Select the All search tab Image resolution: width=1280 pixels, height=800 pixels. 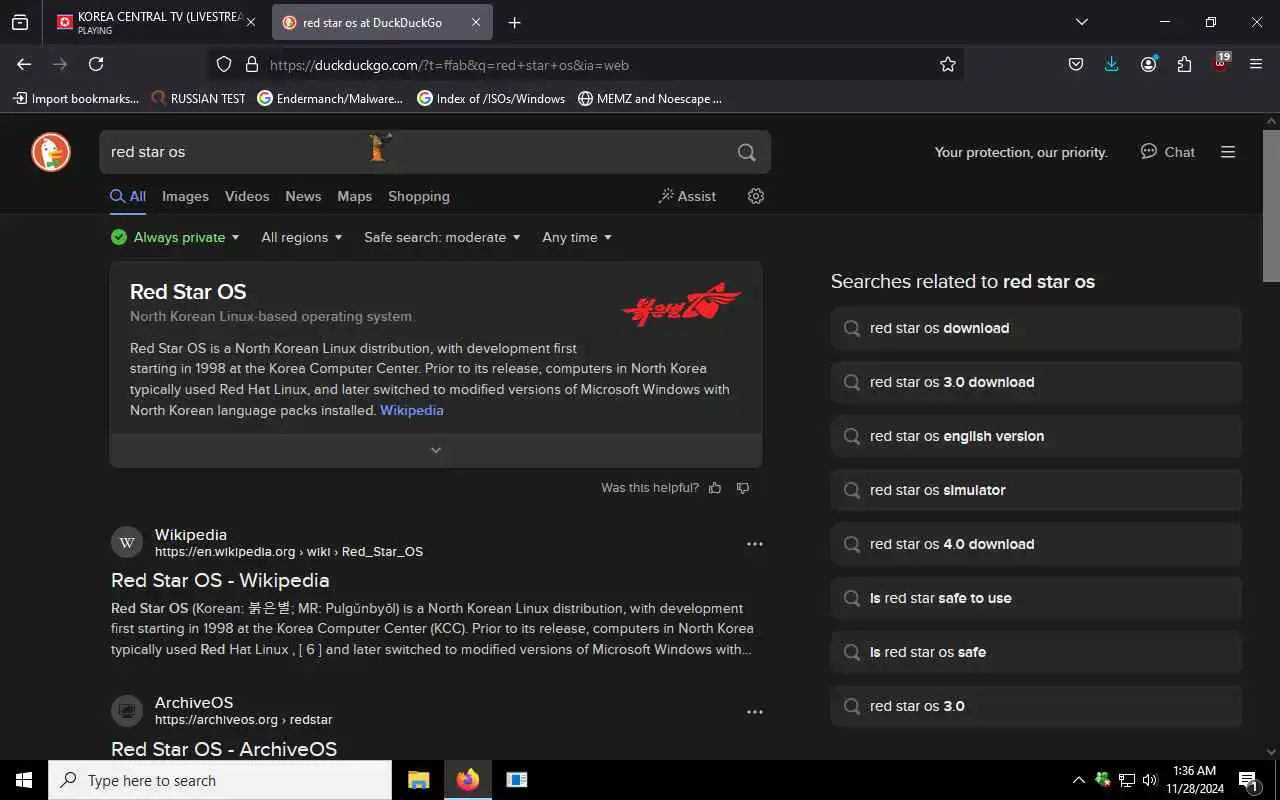[x=128, y=196]
